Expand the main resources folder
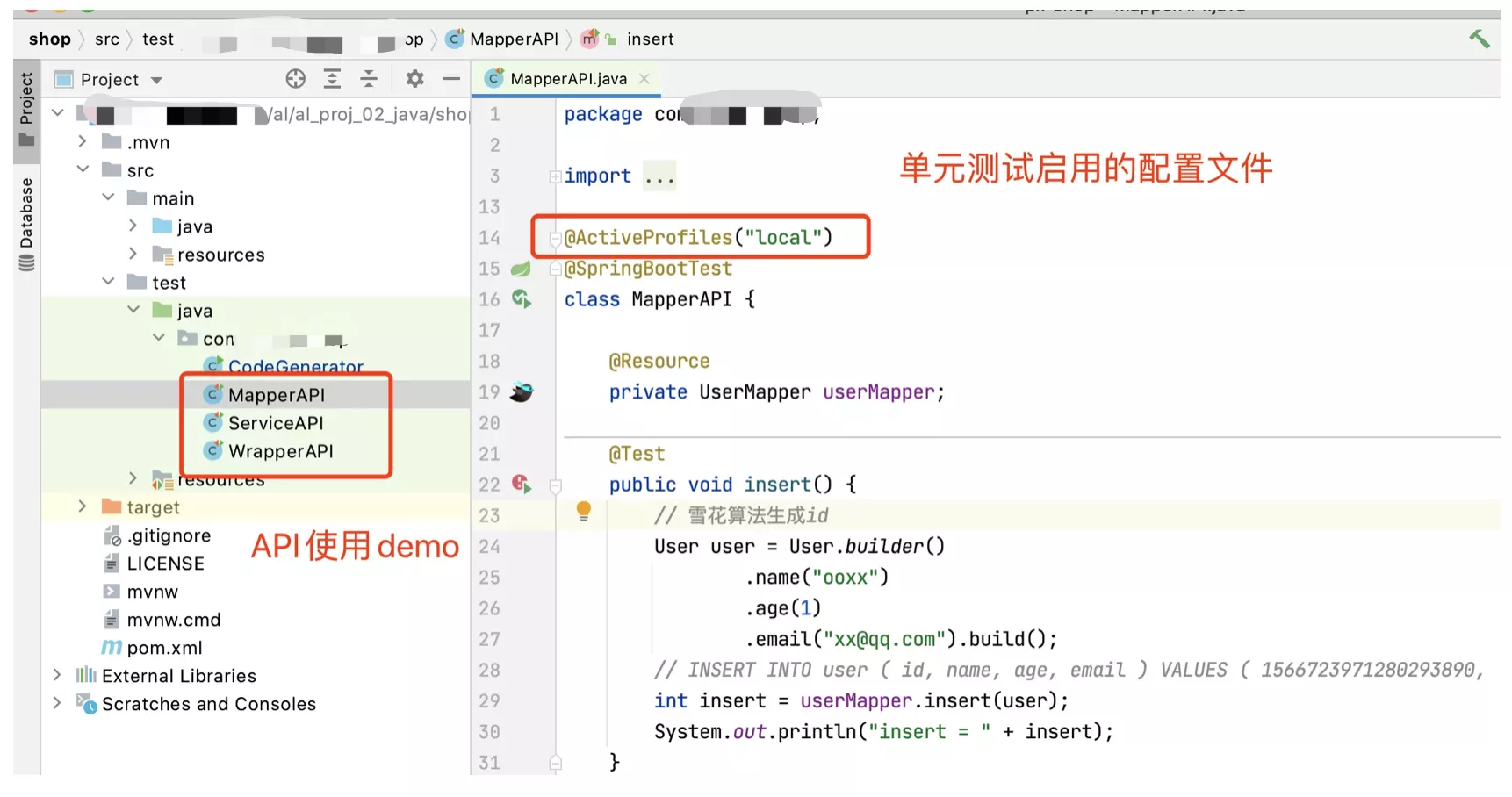This screenshot has height=797, width=1512. click(133, 254)
